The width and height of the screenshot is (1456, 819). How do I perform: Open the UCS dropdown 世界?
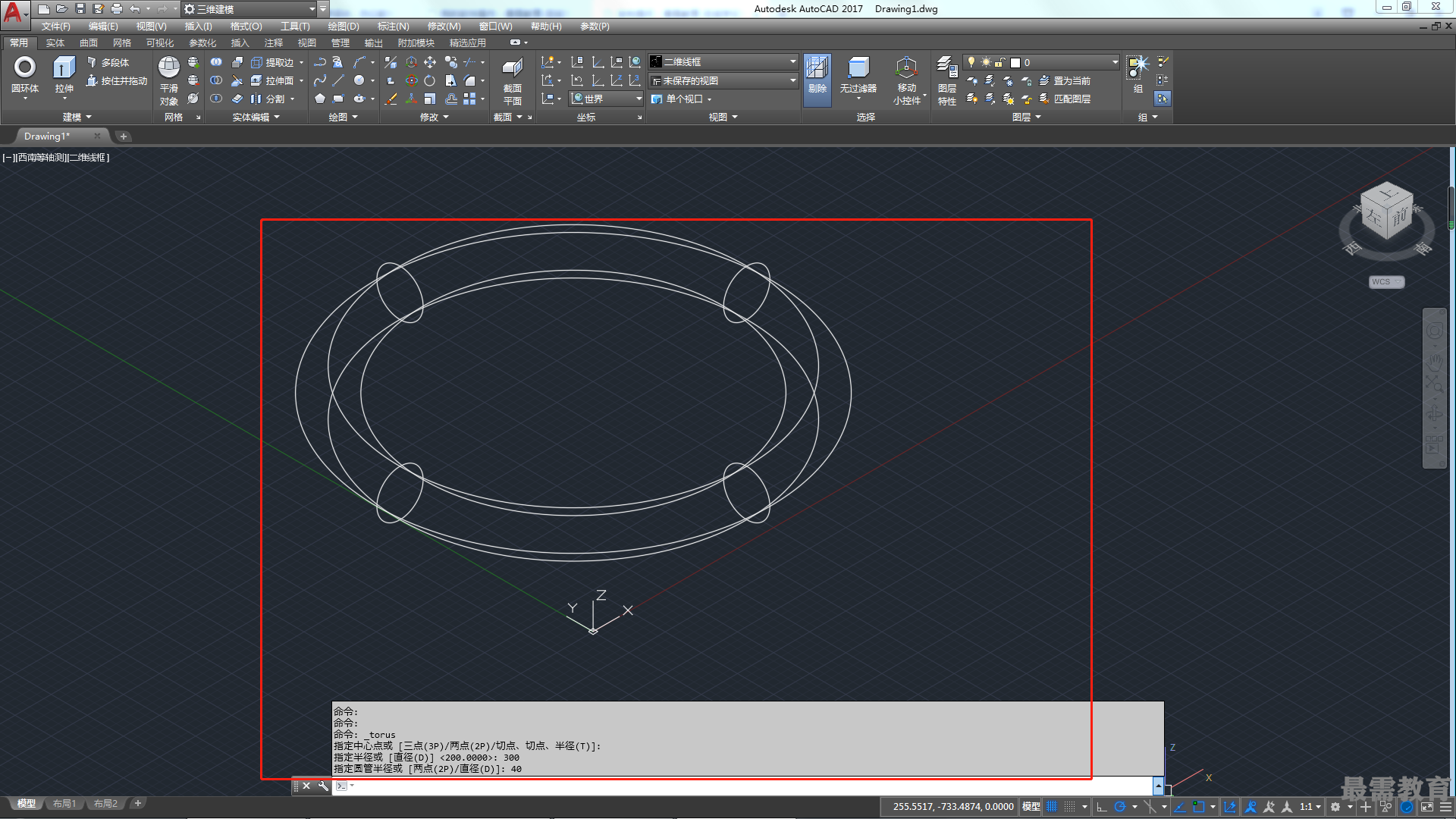click(606, 99)
